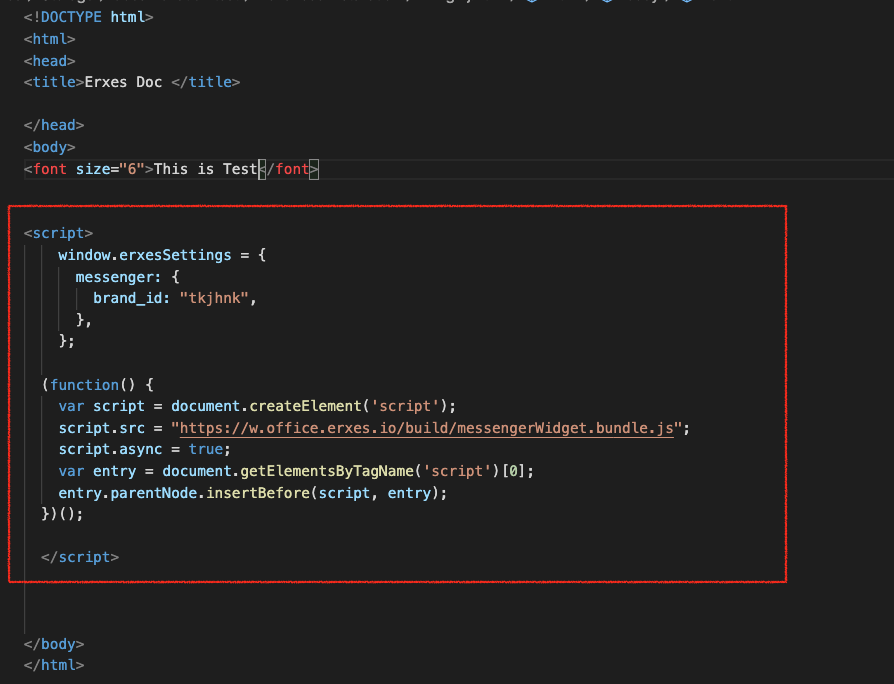Click the opening <body> tag

[50, 147]
